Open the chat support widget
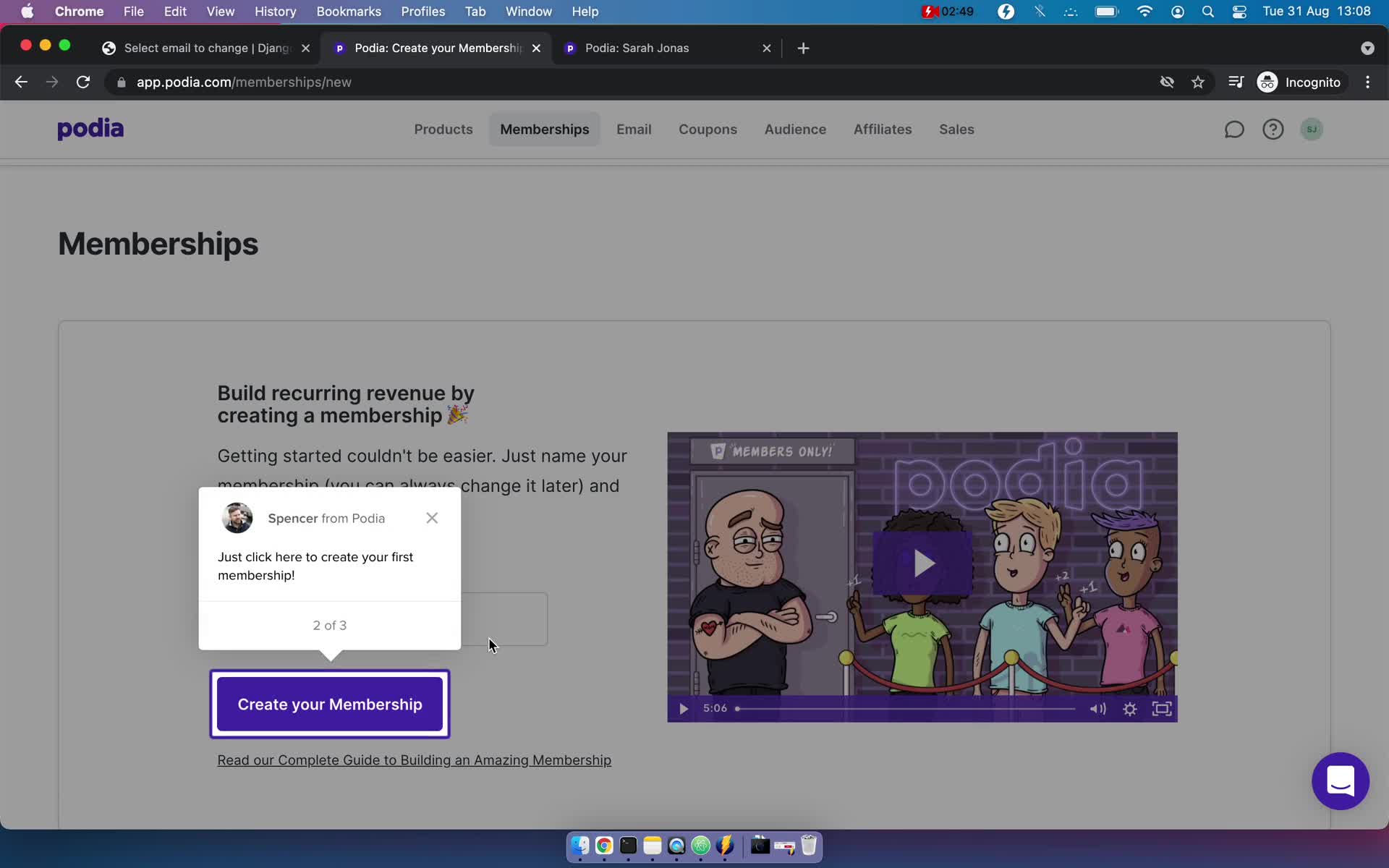The image size is (1389, 868). click(1340, 781)
